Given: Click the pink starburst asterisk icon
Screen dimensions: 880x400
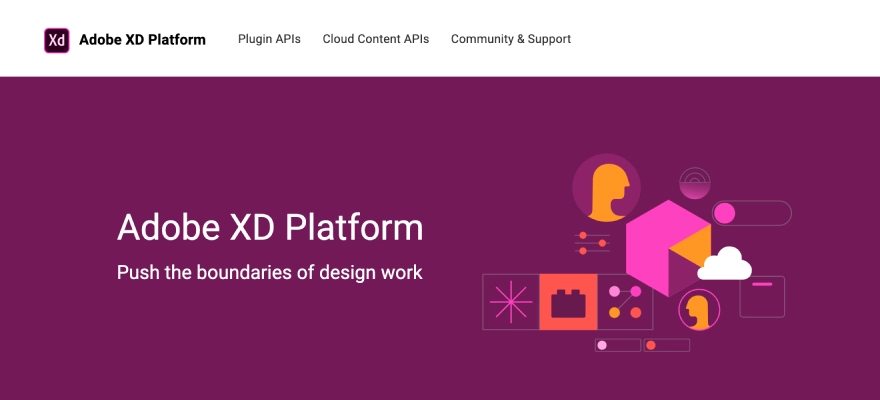Looking at the screenshot, I should 510,302.
